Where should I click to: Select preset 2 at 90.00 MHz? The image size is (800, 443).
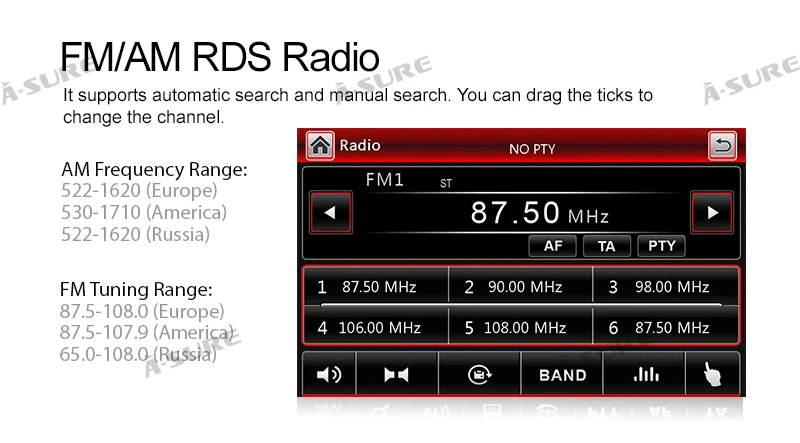point(520,286)
